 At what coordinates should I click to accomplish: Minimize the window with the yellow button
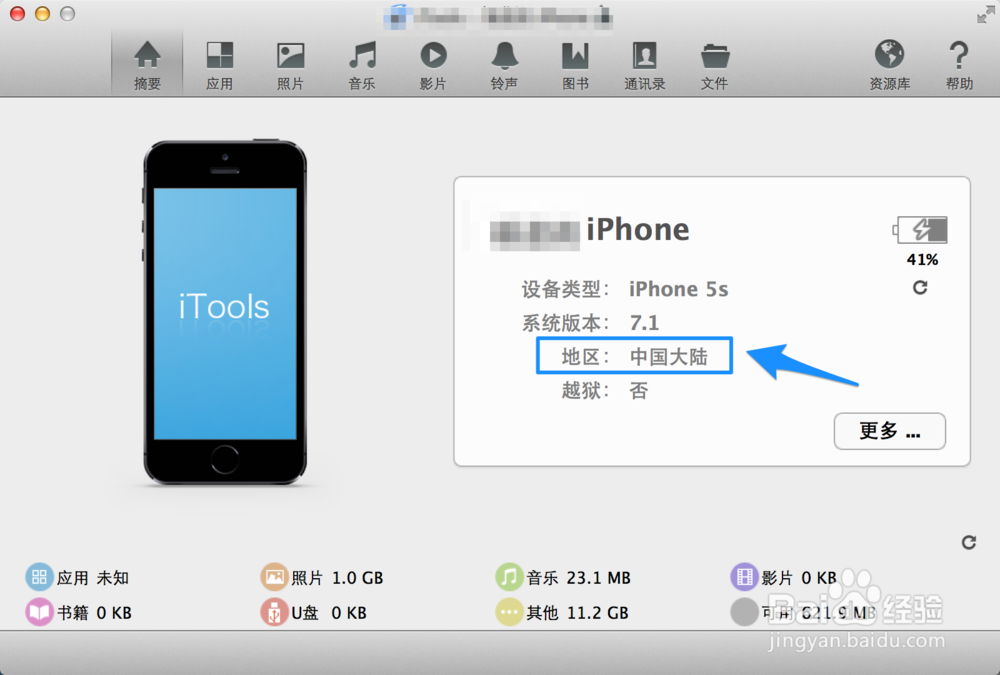point(42,13)
